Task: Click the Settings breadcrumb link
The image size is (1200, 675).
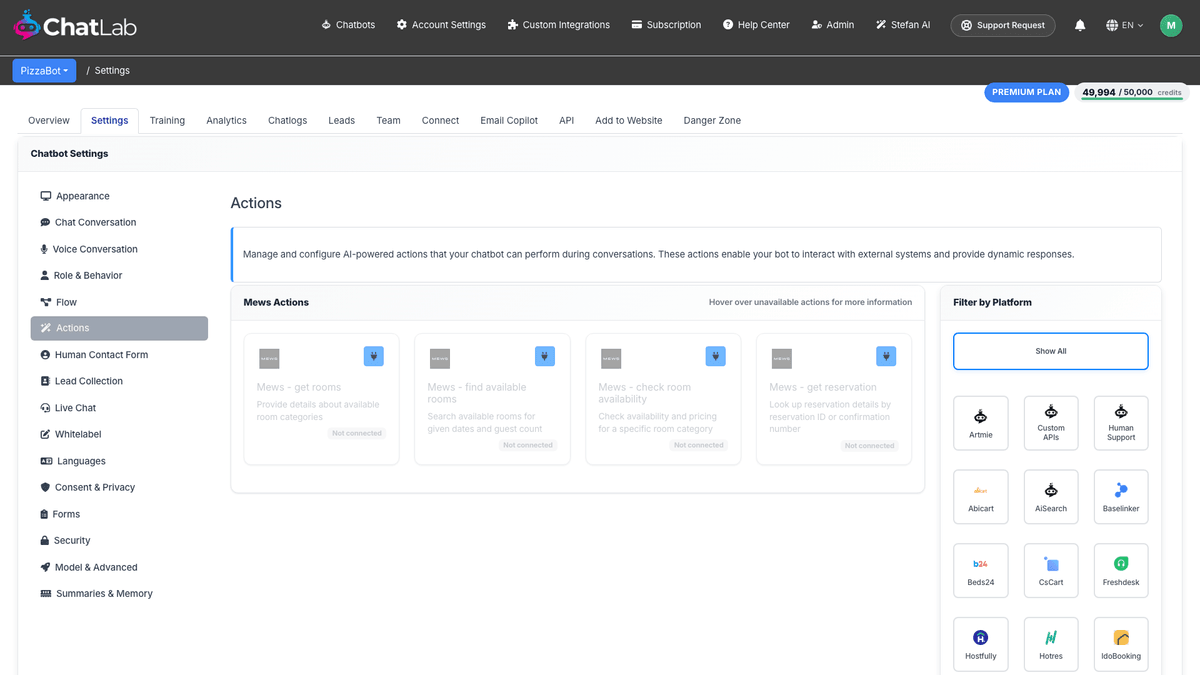Action: pos(112,71)
